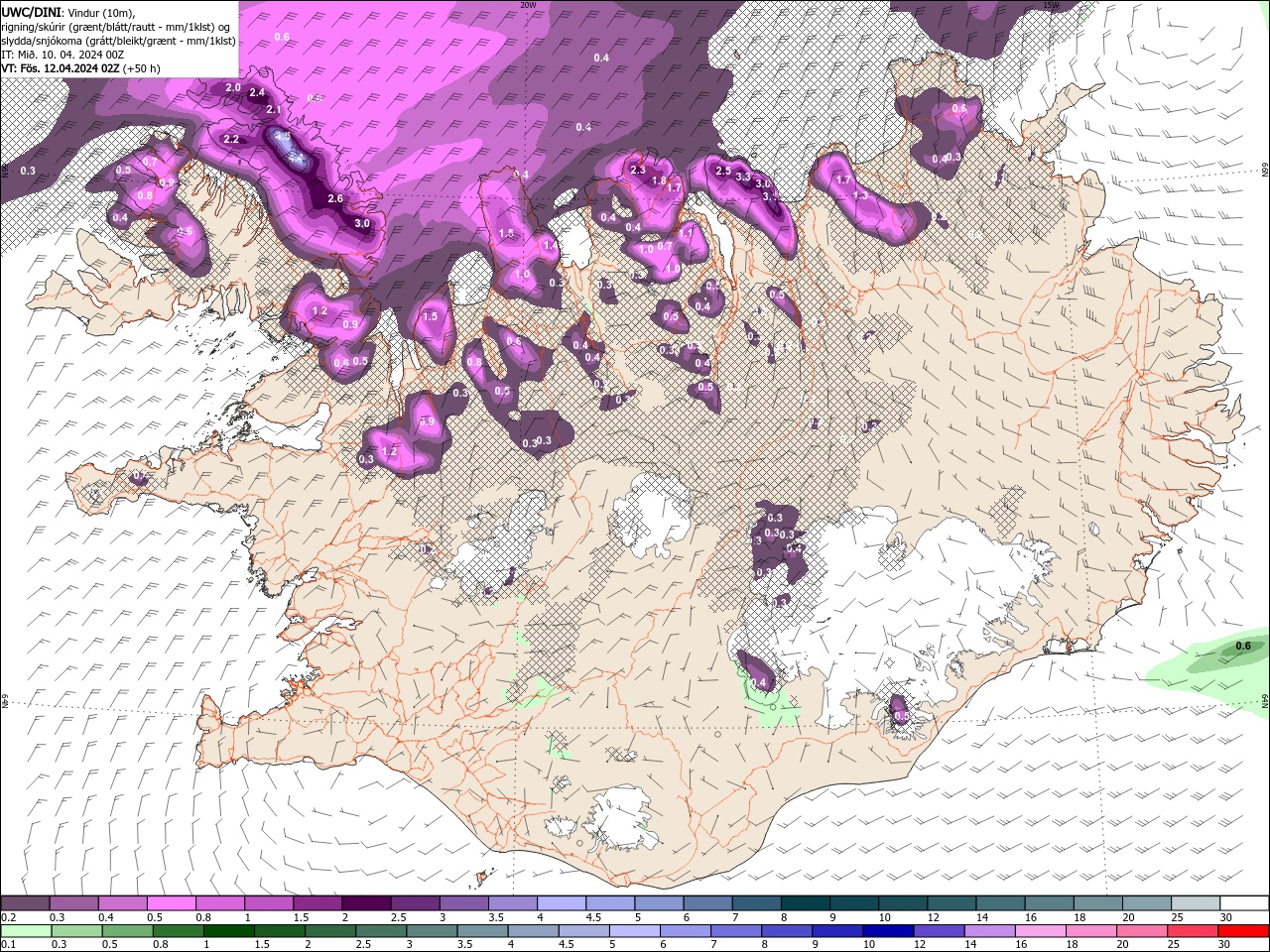Click the '15W' longitude label

pos(1052,5)
